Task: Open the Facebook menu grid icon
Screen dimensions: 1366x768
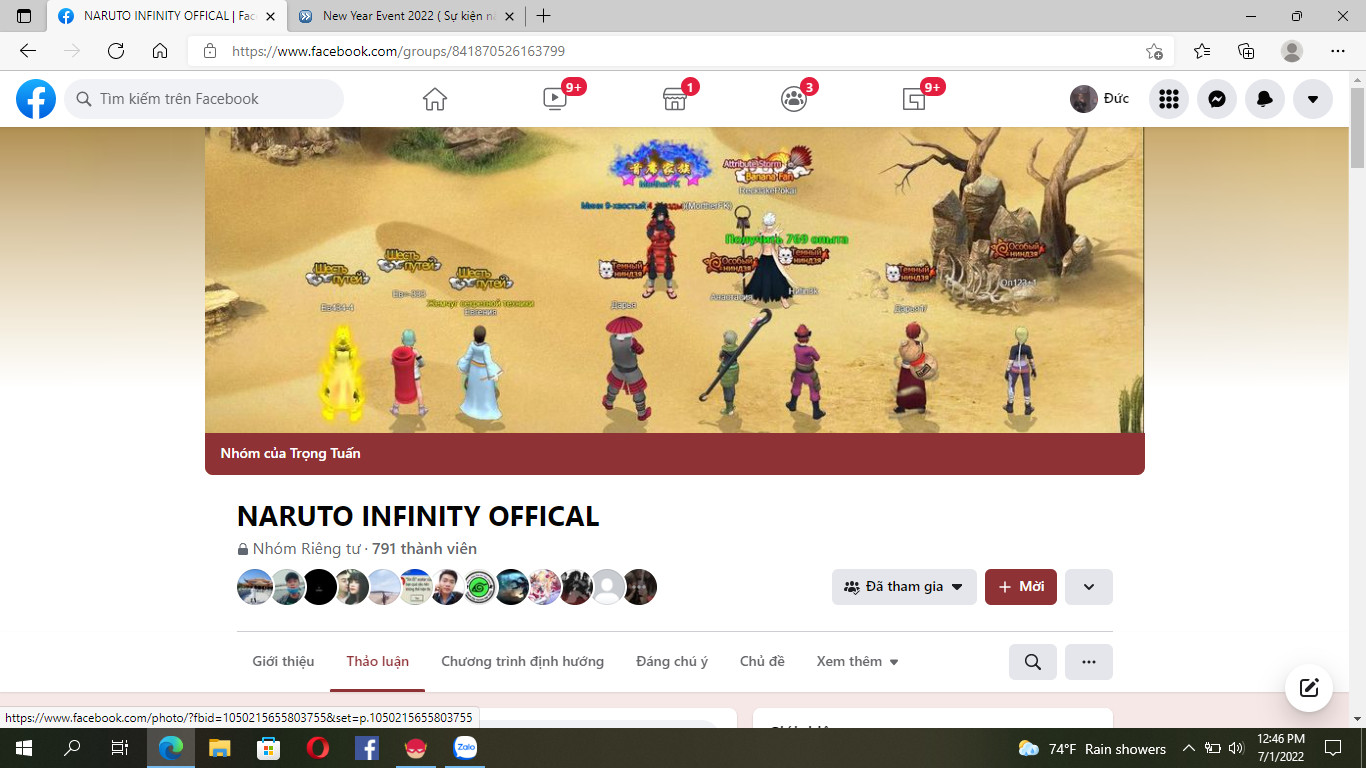Action: [1169, 99]
